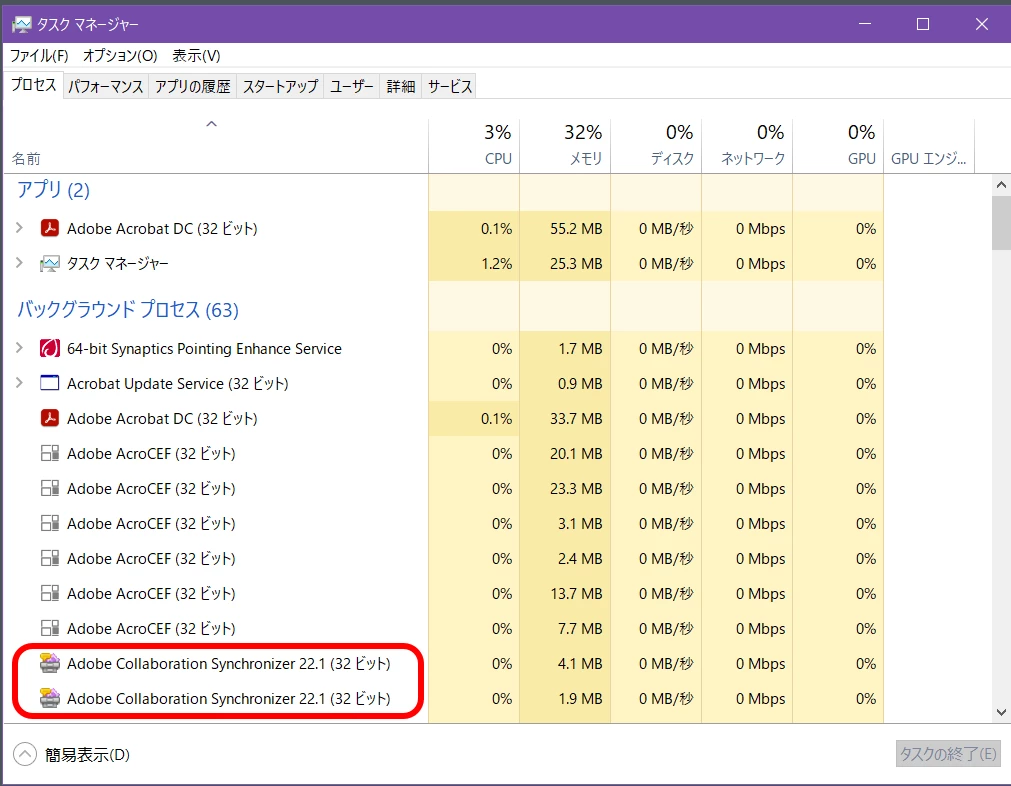Screen dimensions: 1011x786
Task: Expand the Adobe Acrobat DC app row
Action: (19, 228)
